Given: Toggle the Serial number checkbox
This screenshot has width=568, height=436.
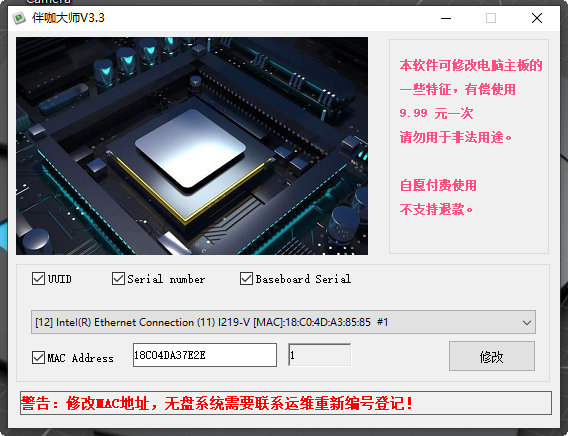Looking at the screenshot, I should [118, 279].
